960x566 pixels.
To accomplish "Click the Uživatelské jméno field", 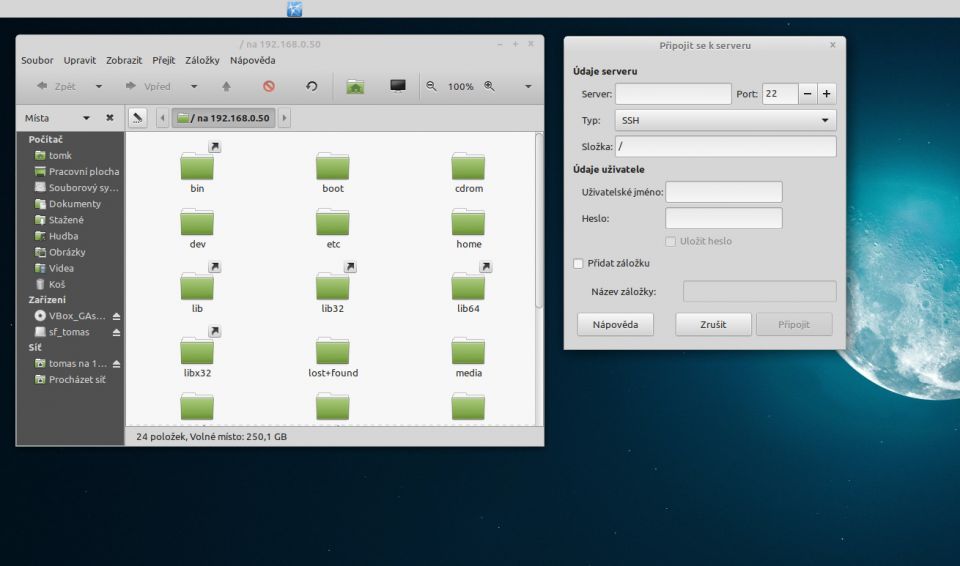I will click(x=724, y=192).
